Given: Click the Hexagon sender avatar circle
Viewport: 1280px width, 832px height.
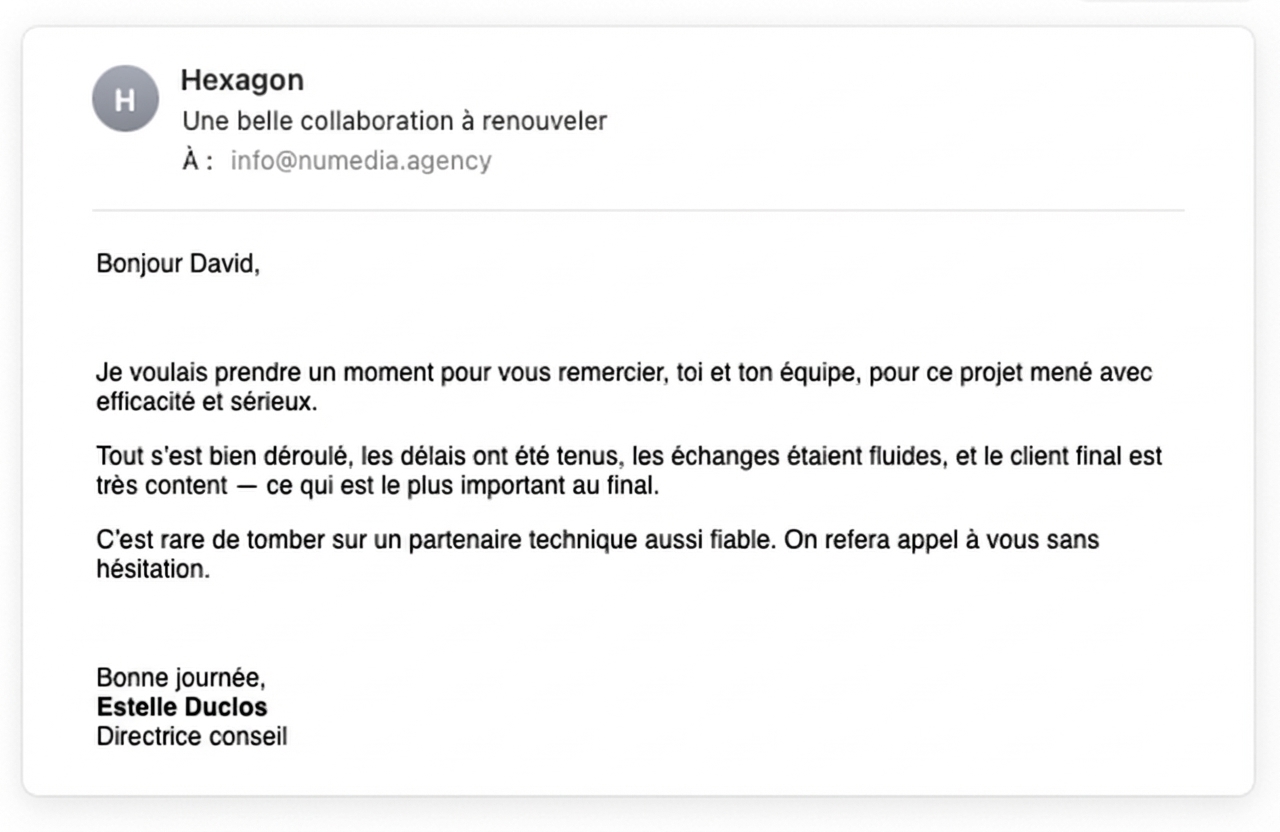Looking at the screenshot, I should pos(125,99).
